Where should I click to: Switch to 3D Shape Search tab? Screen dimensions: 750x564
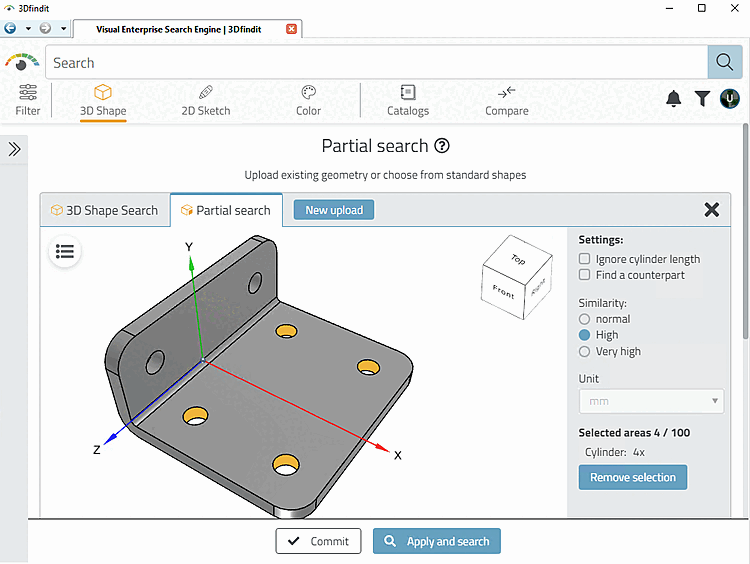click(x=105, y=210)
